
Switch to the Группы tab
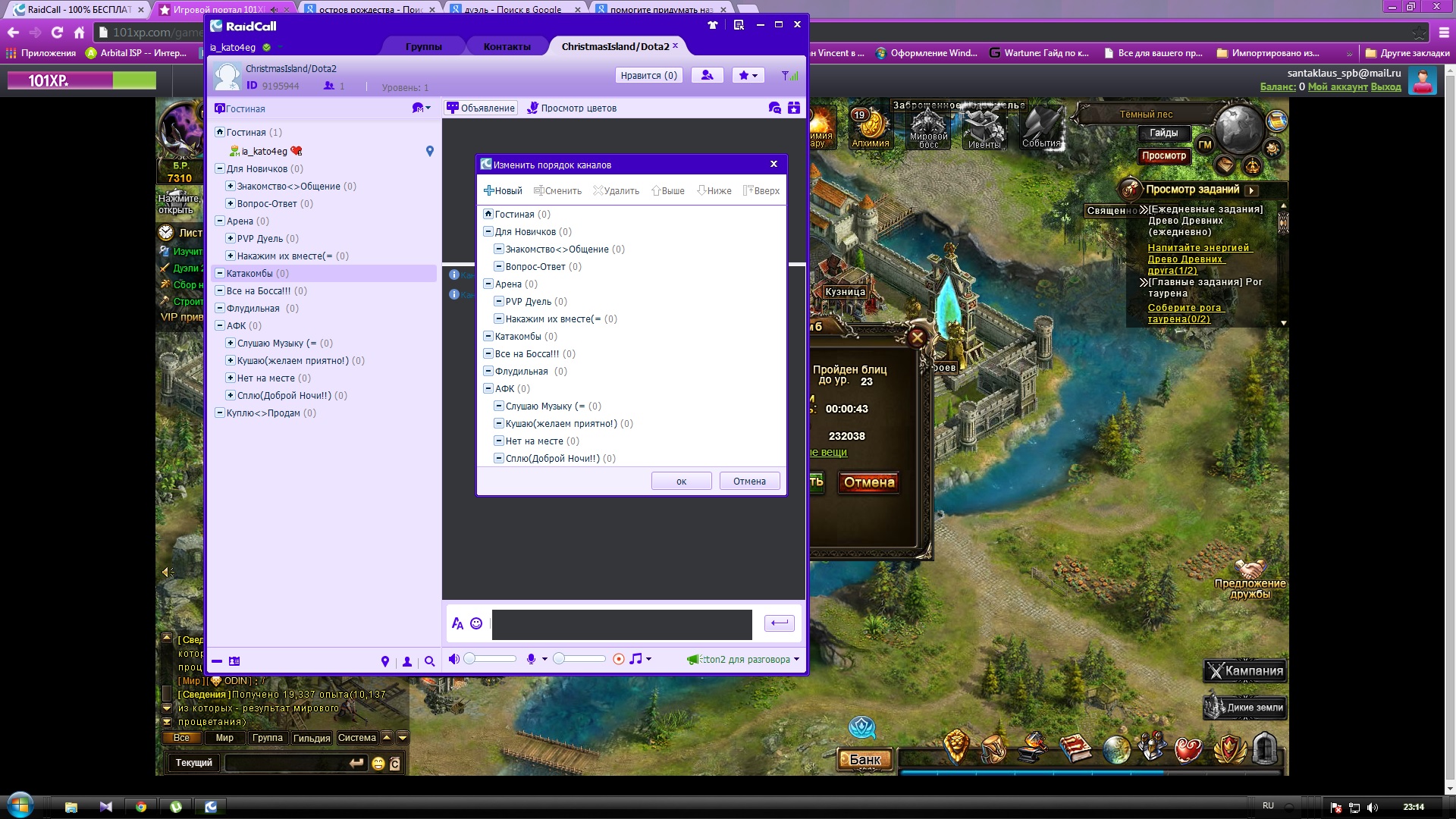click(x=423, y=46)
